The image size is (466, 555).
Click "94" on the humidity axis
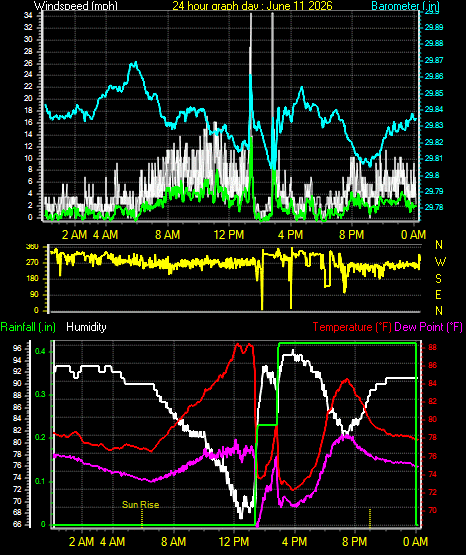pos(17,361)
